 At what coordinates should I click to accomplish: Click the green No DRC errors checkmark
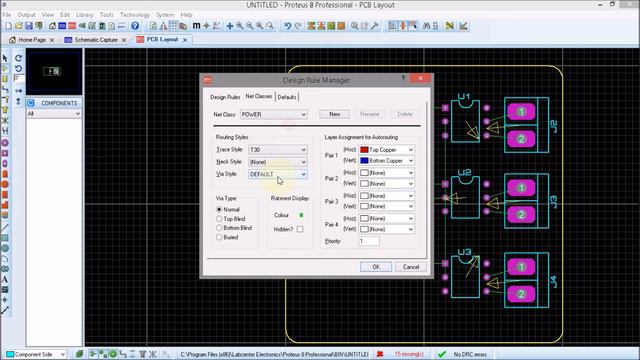pos(442,354)
